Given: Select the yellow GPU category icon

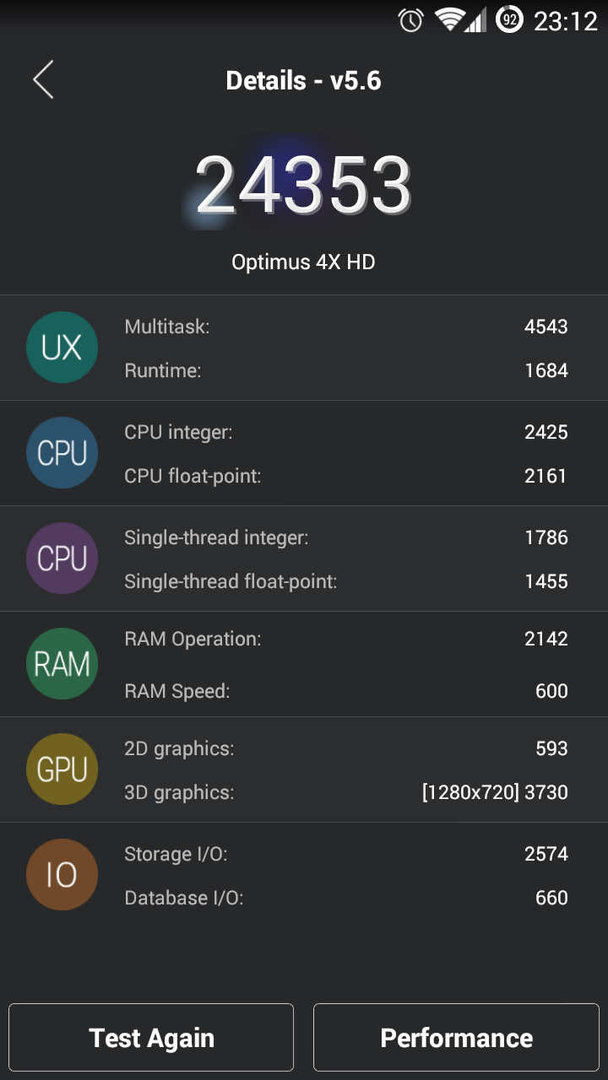Looking at the screenshot, I should click(x=62, y=769).
